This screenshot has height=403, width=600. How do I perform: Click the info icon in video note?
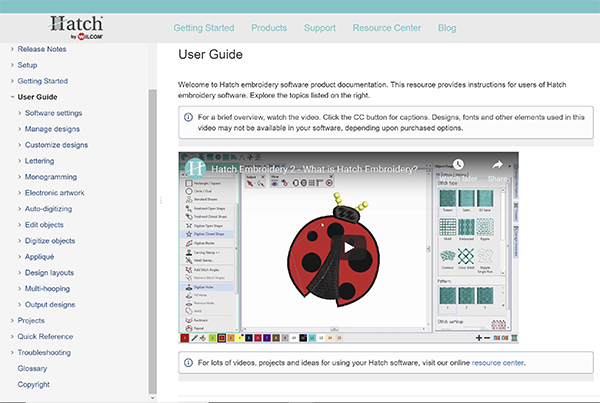[188, 117]
